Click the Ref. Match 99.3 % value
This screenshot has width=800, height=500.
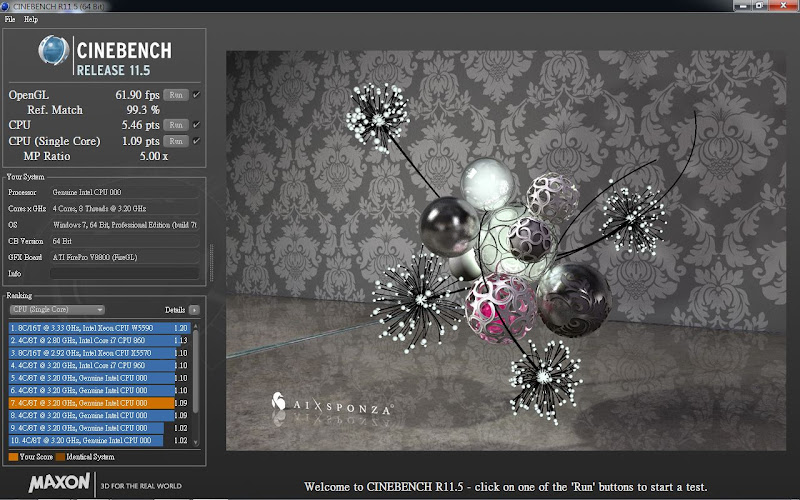pyautogui.click(x=143, y=110)
